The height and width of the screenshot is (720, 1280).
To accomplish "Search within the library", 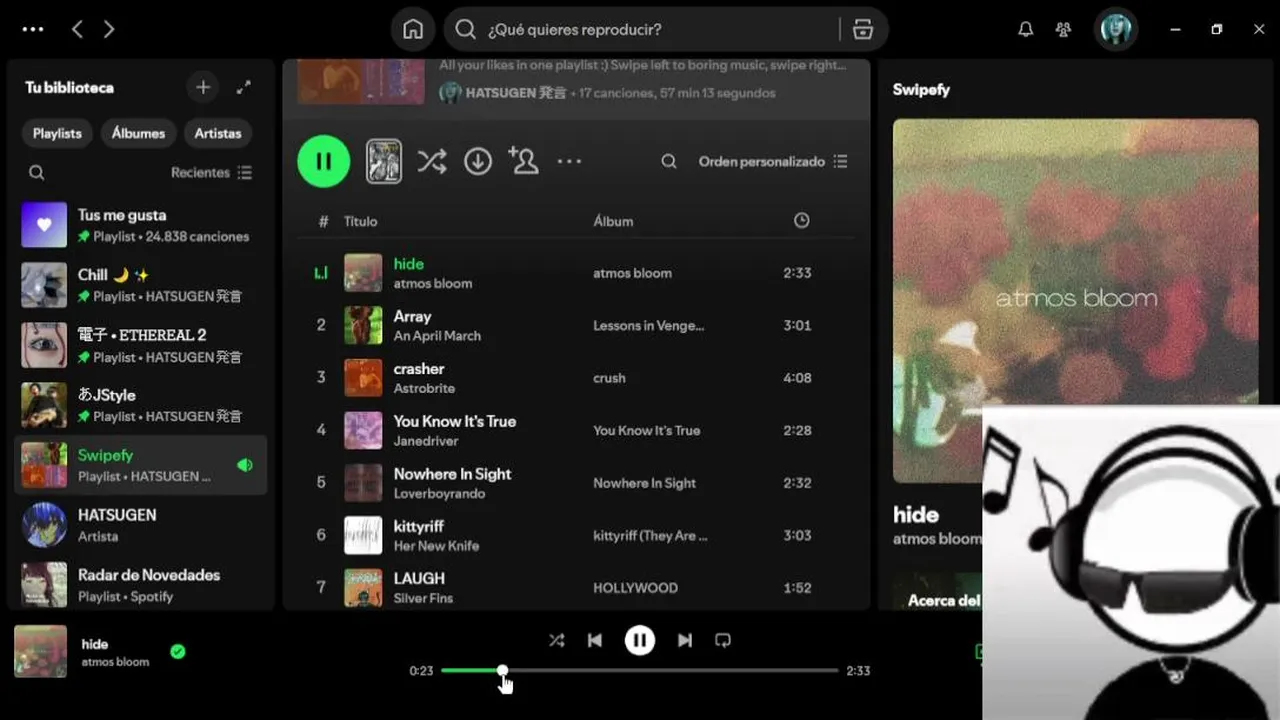I will pyautogui.click(x=36, y=172).
